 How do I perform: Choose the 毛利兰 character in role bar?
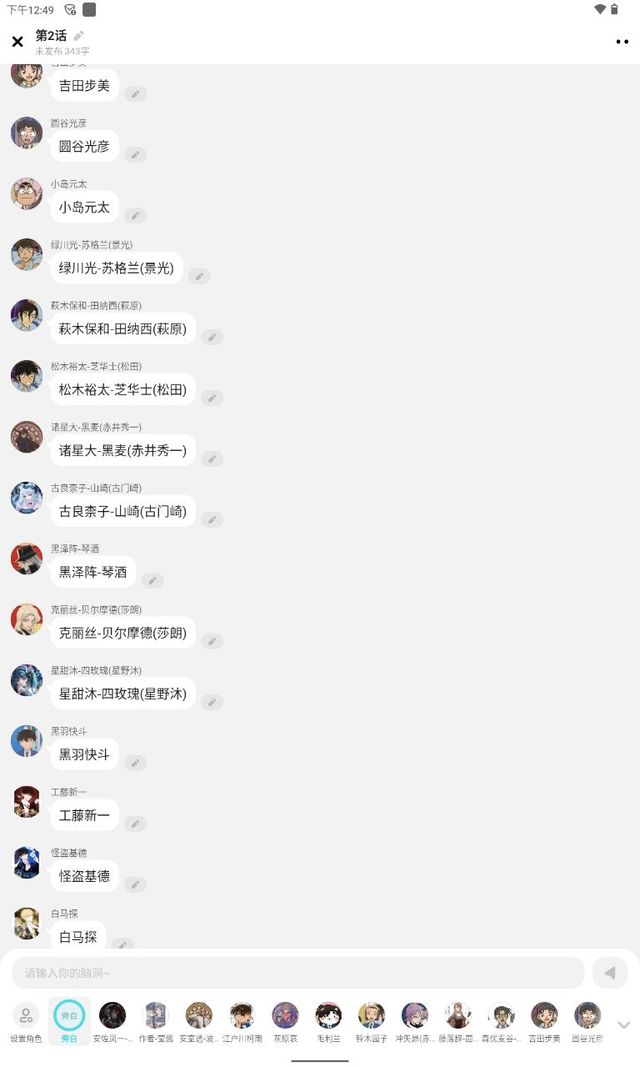click(x=329, y=1022)
